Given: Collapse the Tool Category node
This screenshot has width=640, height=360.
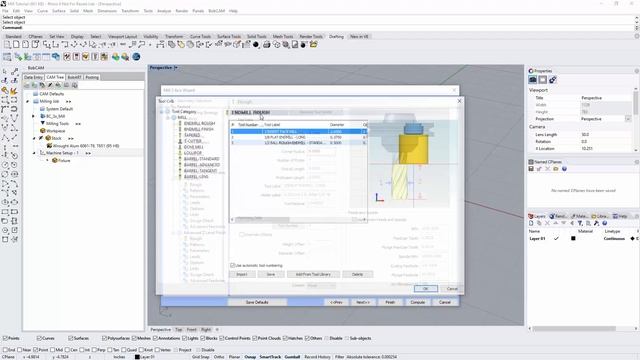Looking at the screenshot, I should (x=162, y=111).
